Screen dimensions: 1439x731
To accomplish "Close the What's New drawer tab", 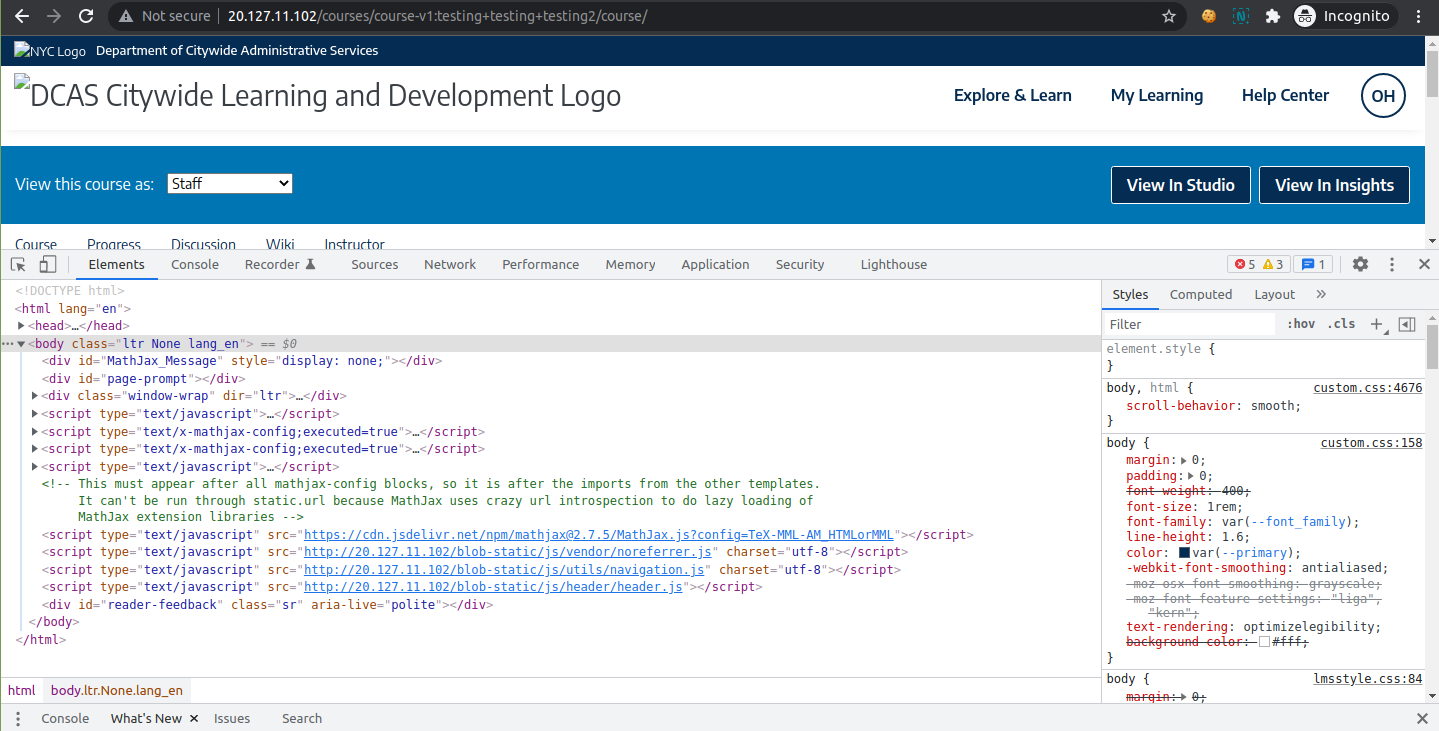I will coord(194,718).
